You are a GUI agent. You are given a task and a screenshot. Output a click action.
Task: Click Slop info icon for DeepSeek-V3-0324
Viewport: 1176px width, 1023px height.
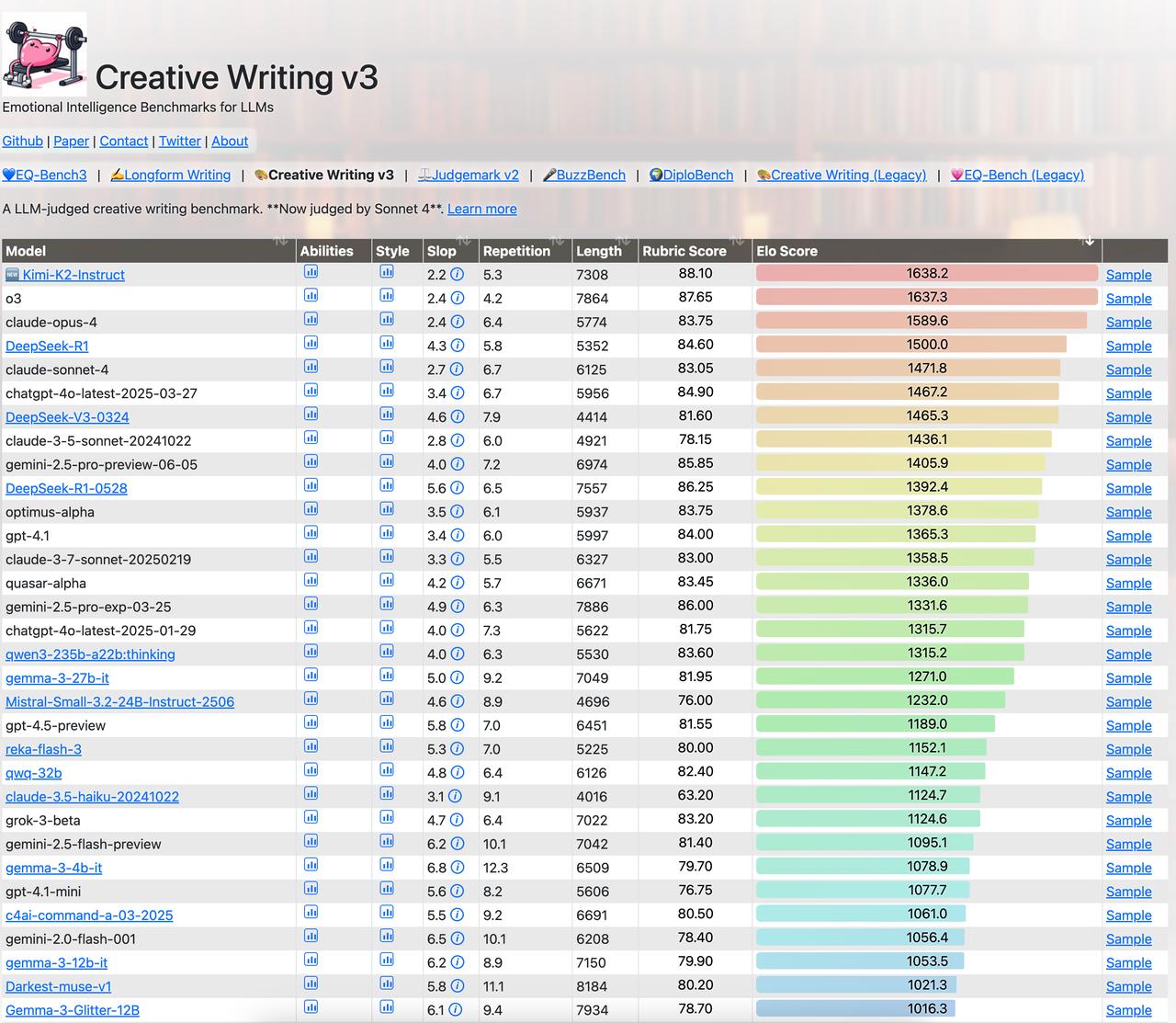pyautogui.click(x=458, y=417)
